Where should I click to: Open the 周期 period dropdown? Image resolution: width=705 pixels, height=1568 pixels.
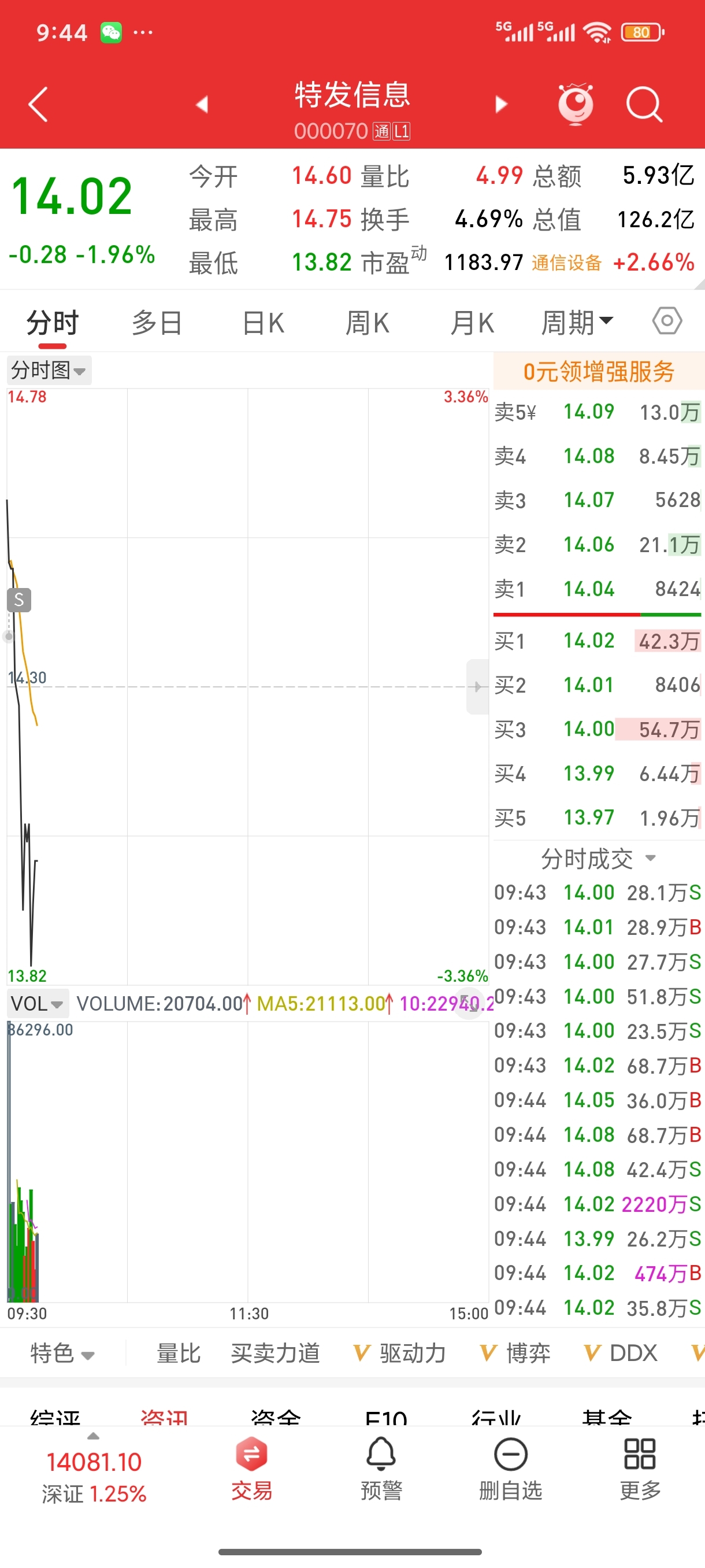(578, 322)
